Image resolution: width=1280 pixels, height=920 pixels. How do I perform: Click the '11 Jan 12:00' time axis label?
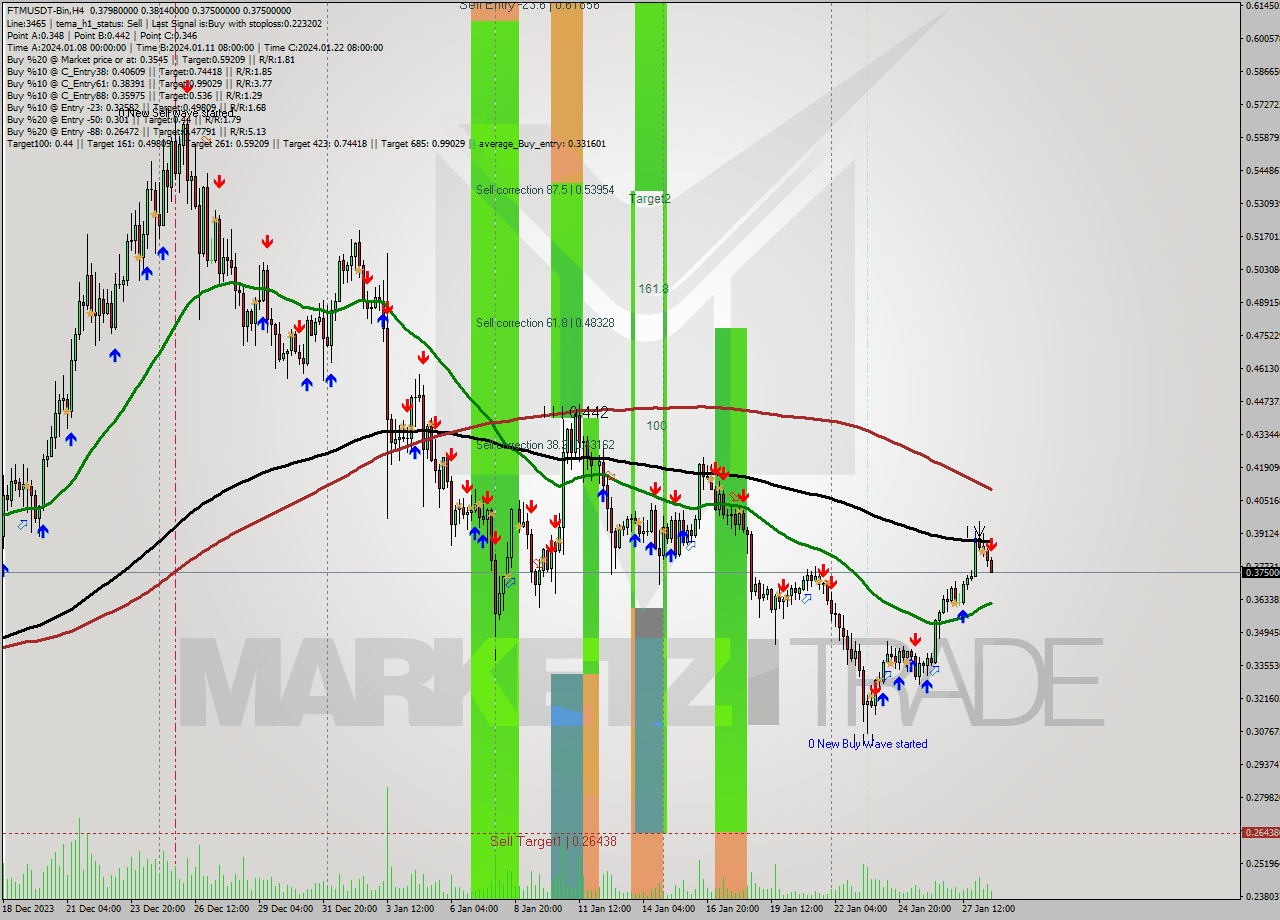click(x=604, y=909)
